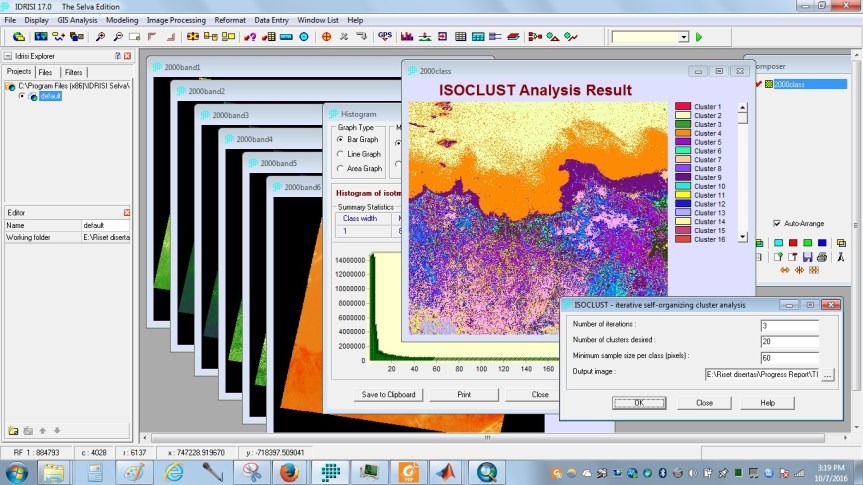This screenshot has height=485, width=863.
Task: Collapse the Idrisi Explorer panel header toggle
Action: point(8,56)
